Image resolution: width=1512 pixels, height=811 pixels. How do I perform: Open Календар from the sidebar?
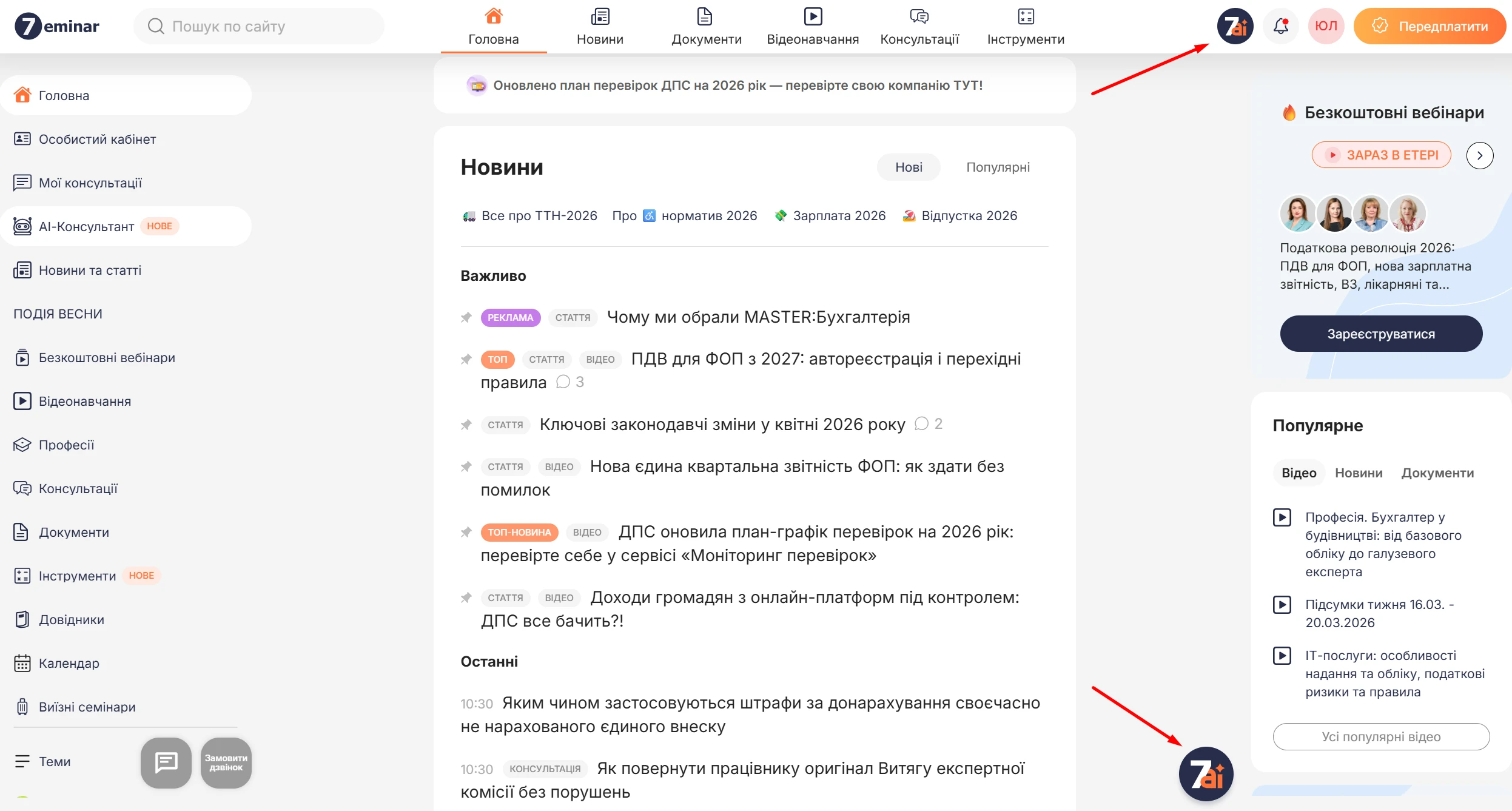[69, 663]
